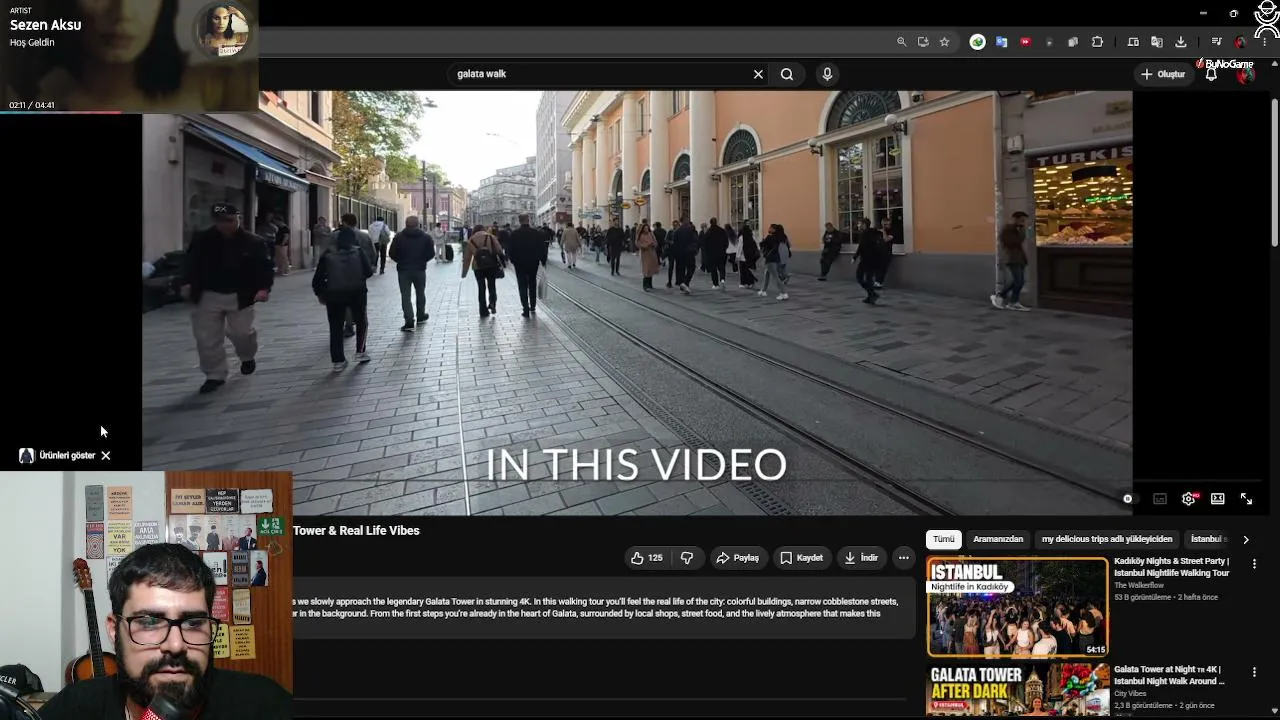This screenshot has height=720, width=1280.
Task: Toggle autoplay switch in player
Action: tap(1128, 499)
